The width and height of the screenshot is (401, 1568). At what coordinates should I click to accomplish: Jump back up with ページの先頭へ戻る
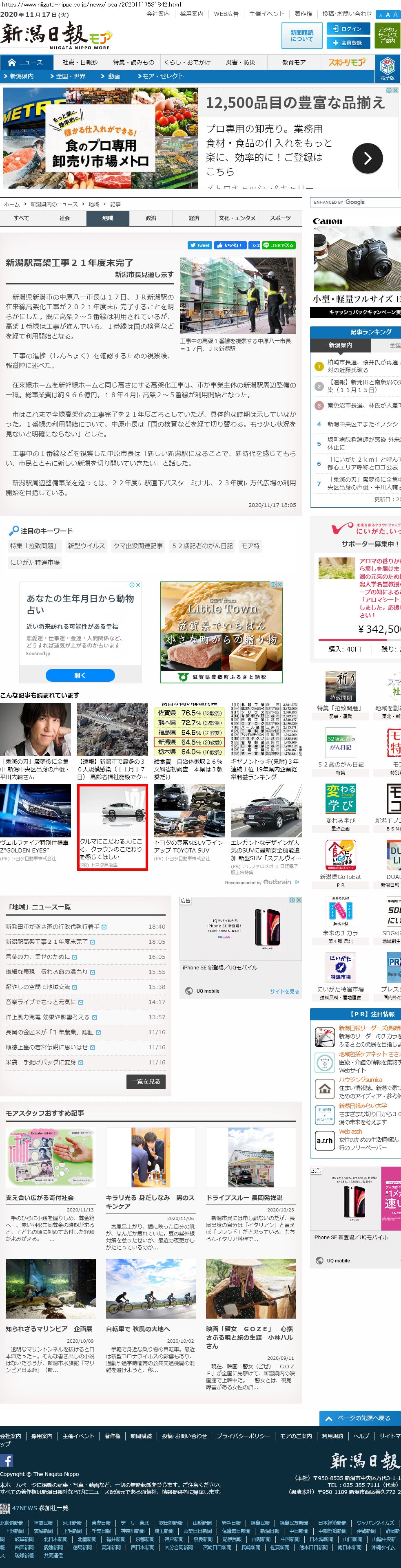click(359, 1418)
